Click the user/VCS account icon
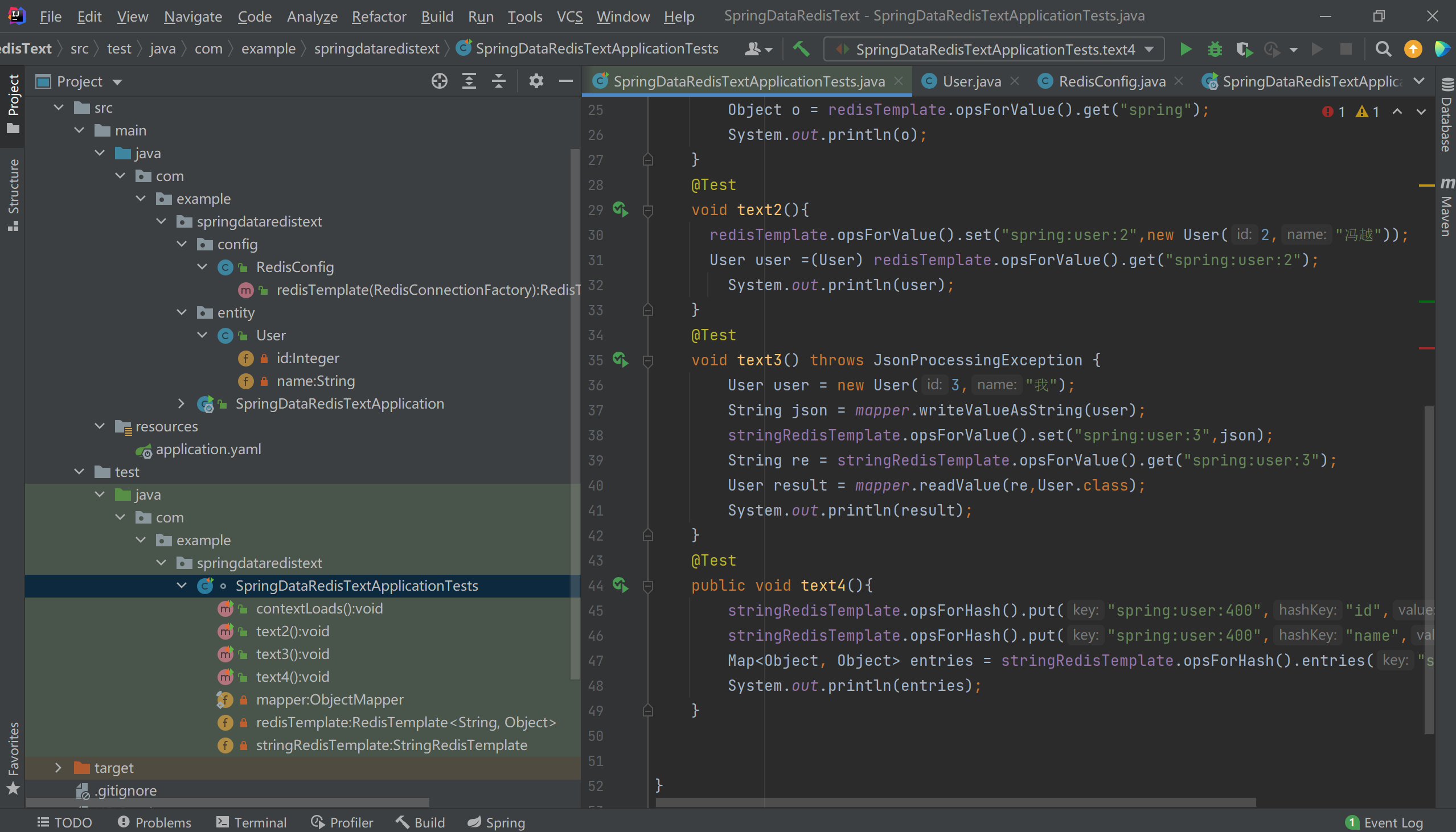This screenshot has width=1456, height=832. [x=758, y=49]
